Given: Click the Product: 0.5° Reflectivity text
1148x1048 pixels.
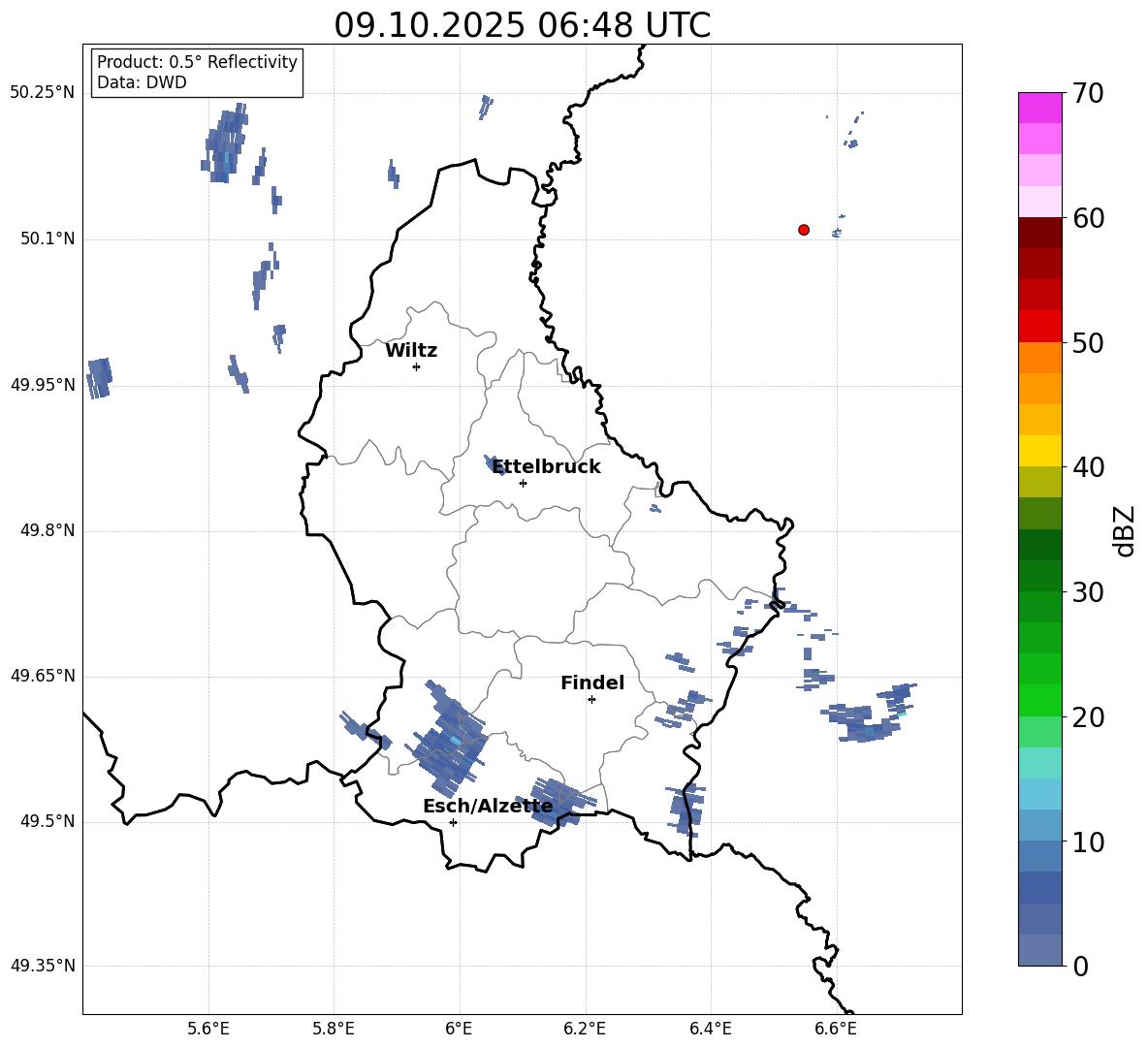Looking at the screenshot, I should tap(197, 61).
